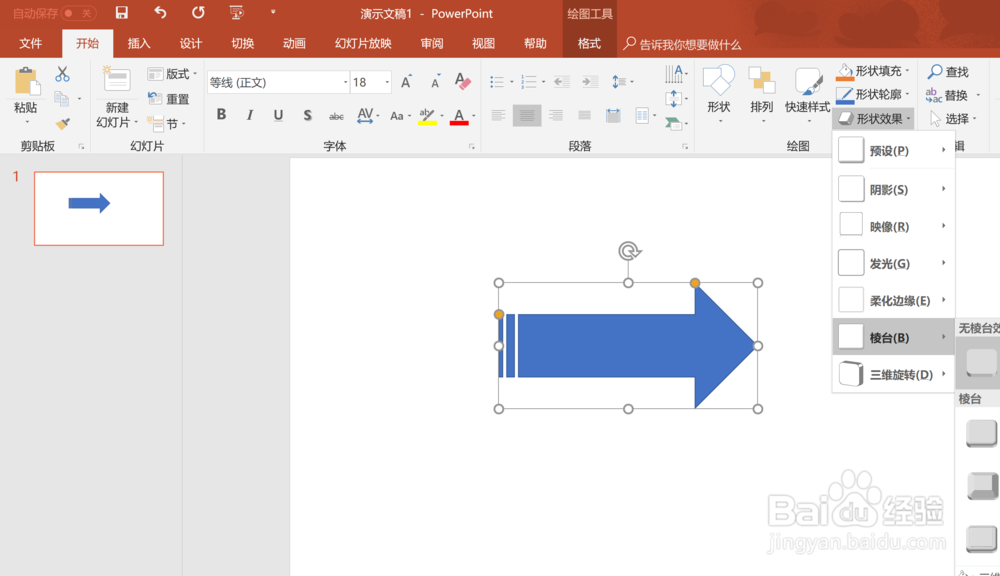Click the New Slide icon
This screenshot has width=1000, height=576.
pos(117,80)
